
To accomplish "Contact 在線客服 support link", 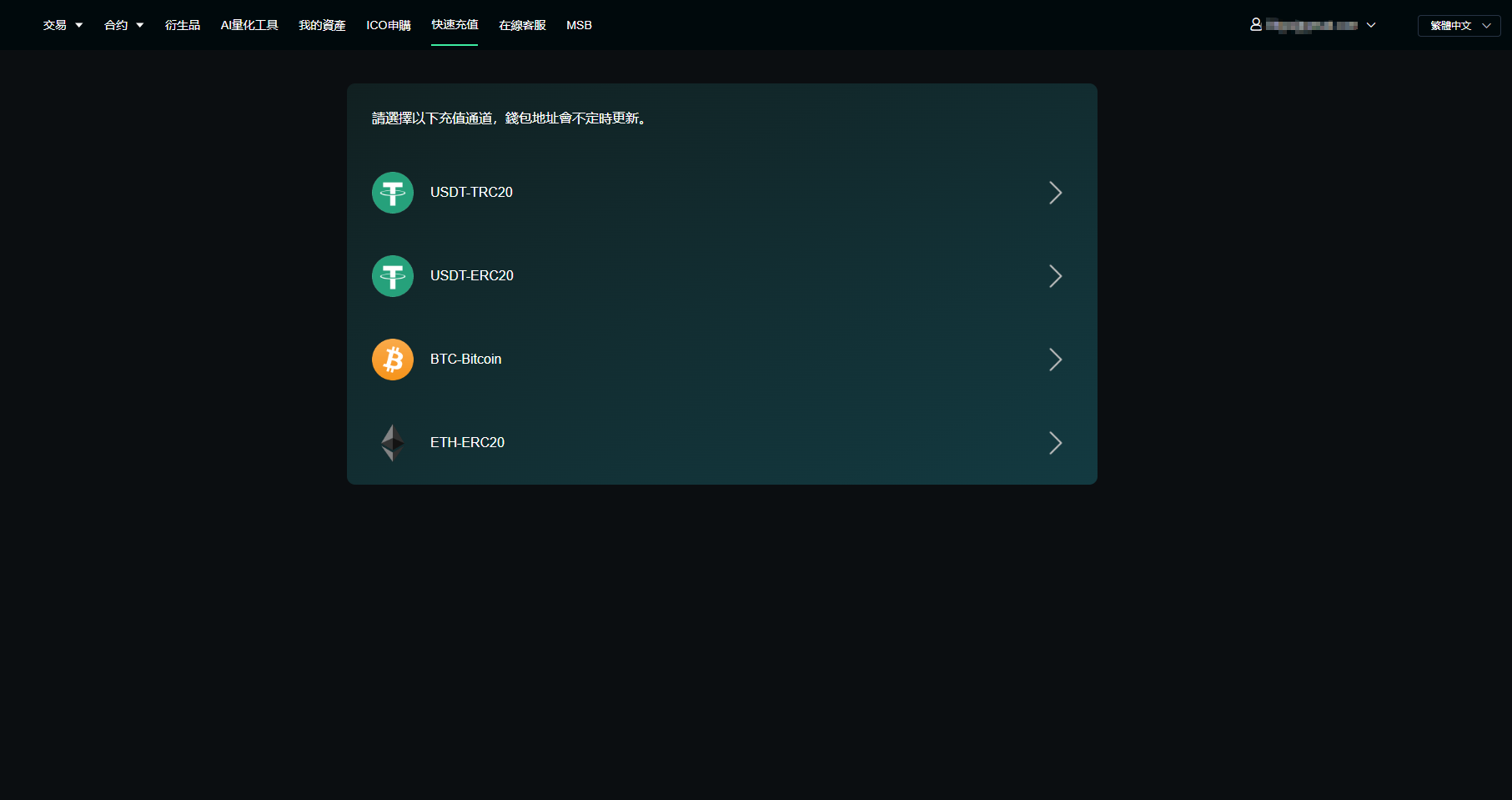I will tap(522, 25).
